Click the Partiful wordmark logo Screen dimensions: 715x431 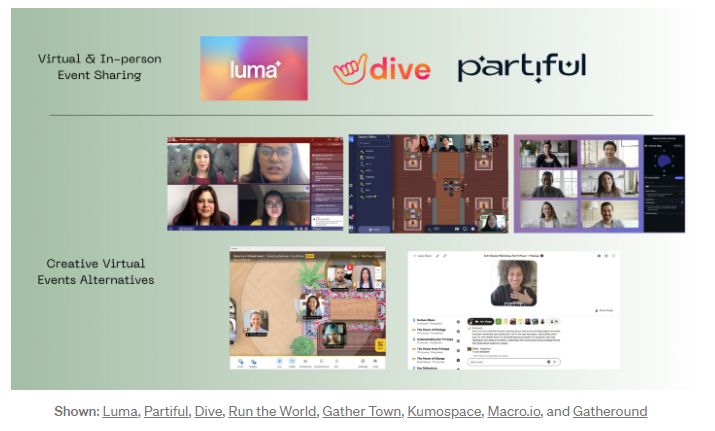[x=522, y=68]
